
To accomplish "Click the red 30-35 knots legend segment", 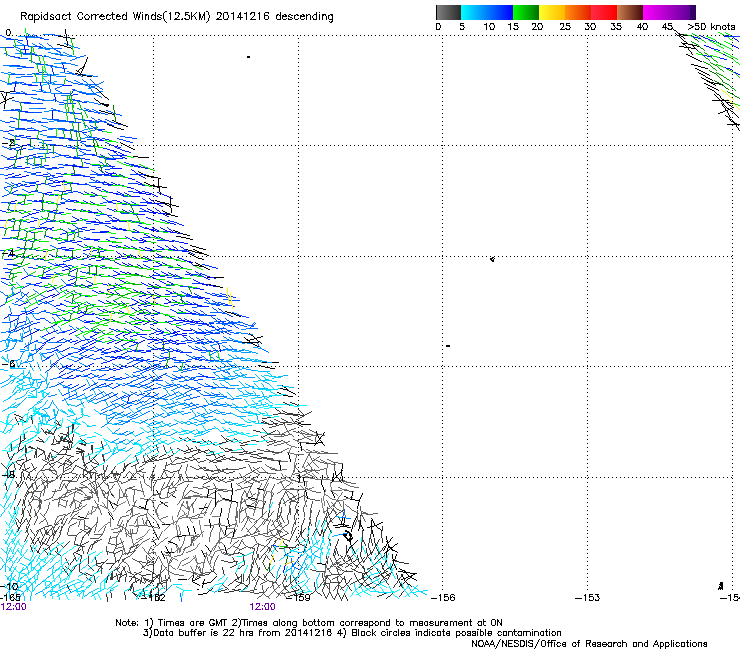I will click(x=604, y=12).
